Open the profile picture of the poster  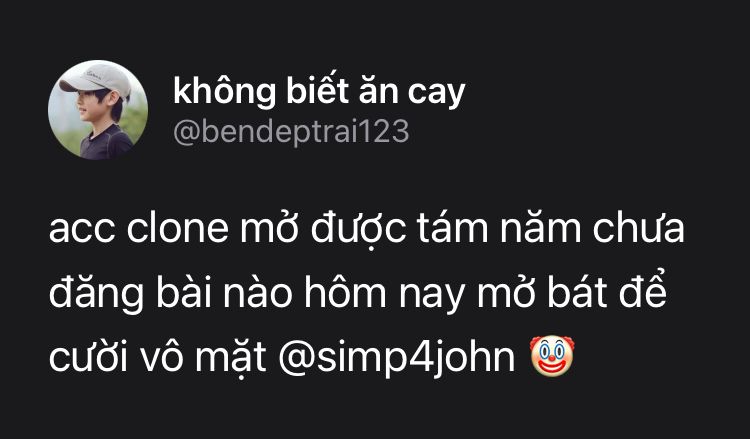point(98,110)
